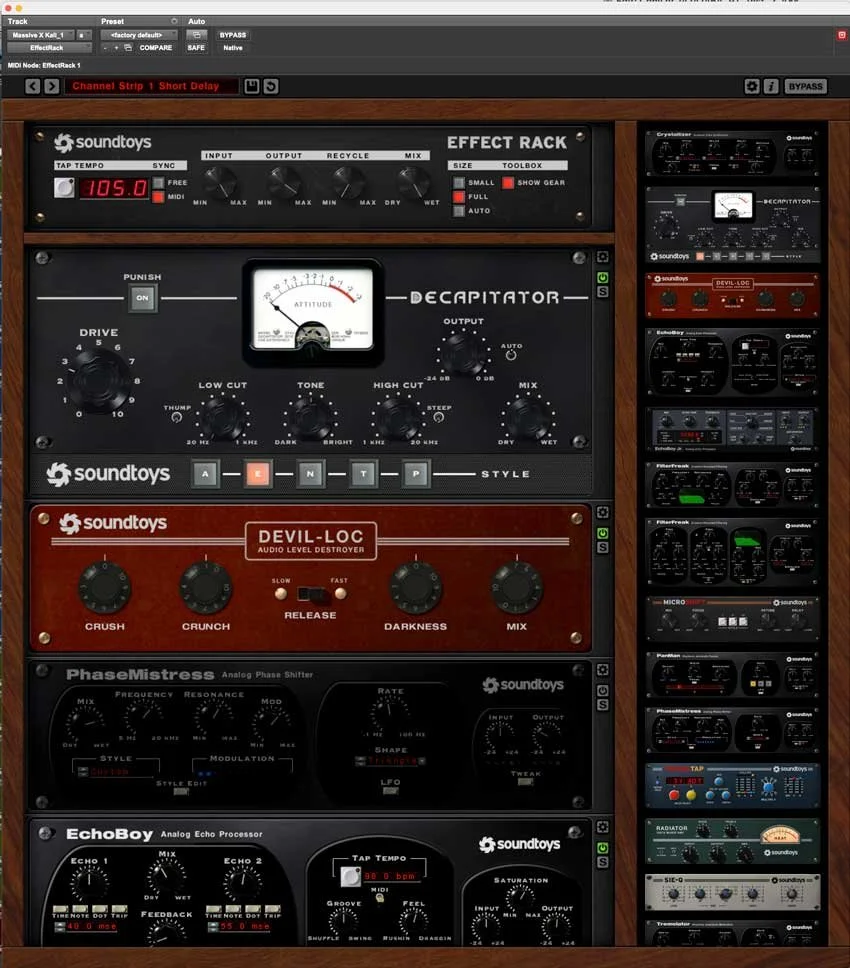This screenshot has height=968, width=850.
Task: Click Effect Rack BYPASS button near info icon
Action: coord(806,86)
